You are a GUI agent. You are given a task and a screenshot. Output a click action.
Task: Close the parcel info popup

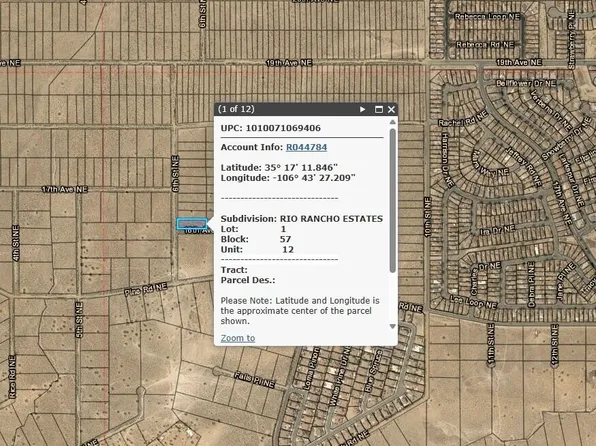(x=391, y=110)
